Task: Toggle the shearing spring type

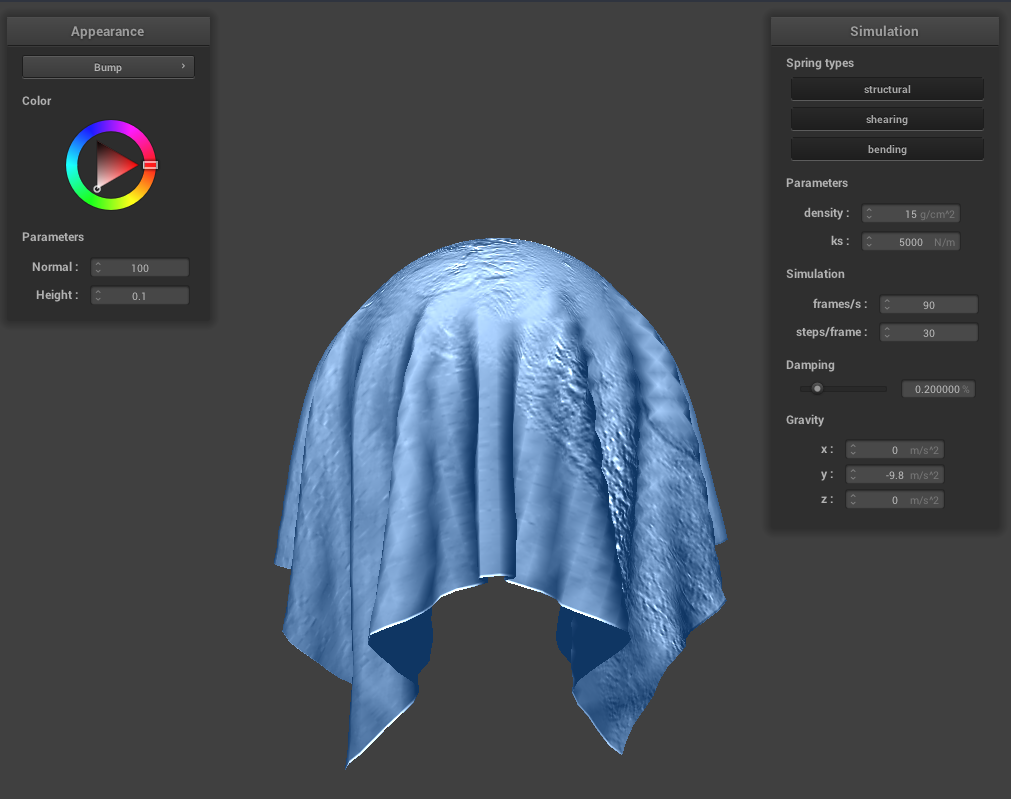Action: pyautogui.click(x=887, y=120)
